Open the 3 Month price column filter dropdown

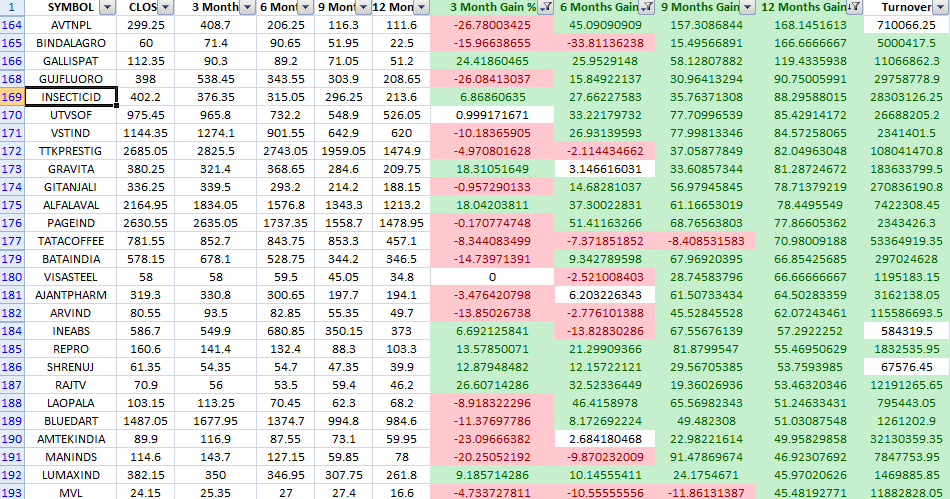(x=247, y=7)
